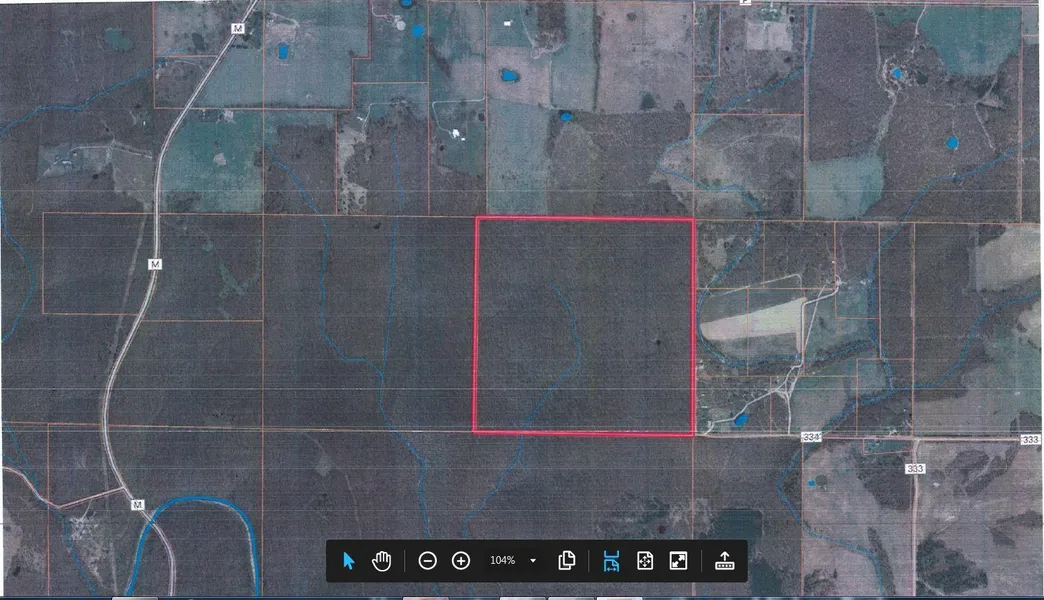Image resolution: width=1044 pixels, height=600 pixels.
Task: Click the M road marker at top
Action: 237,30
